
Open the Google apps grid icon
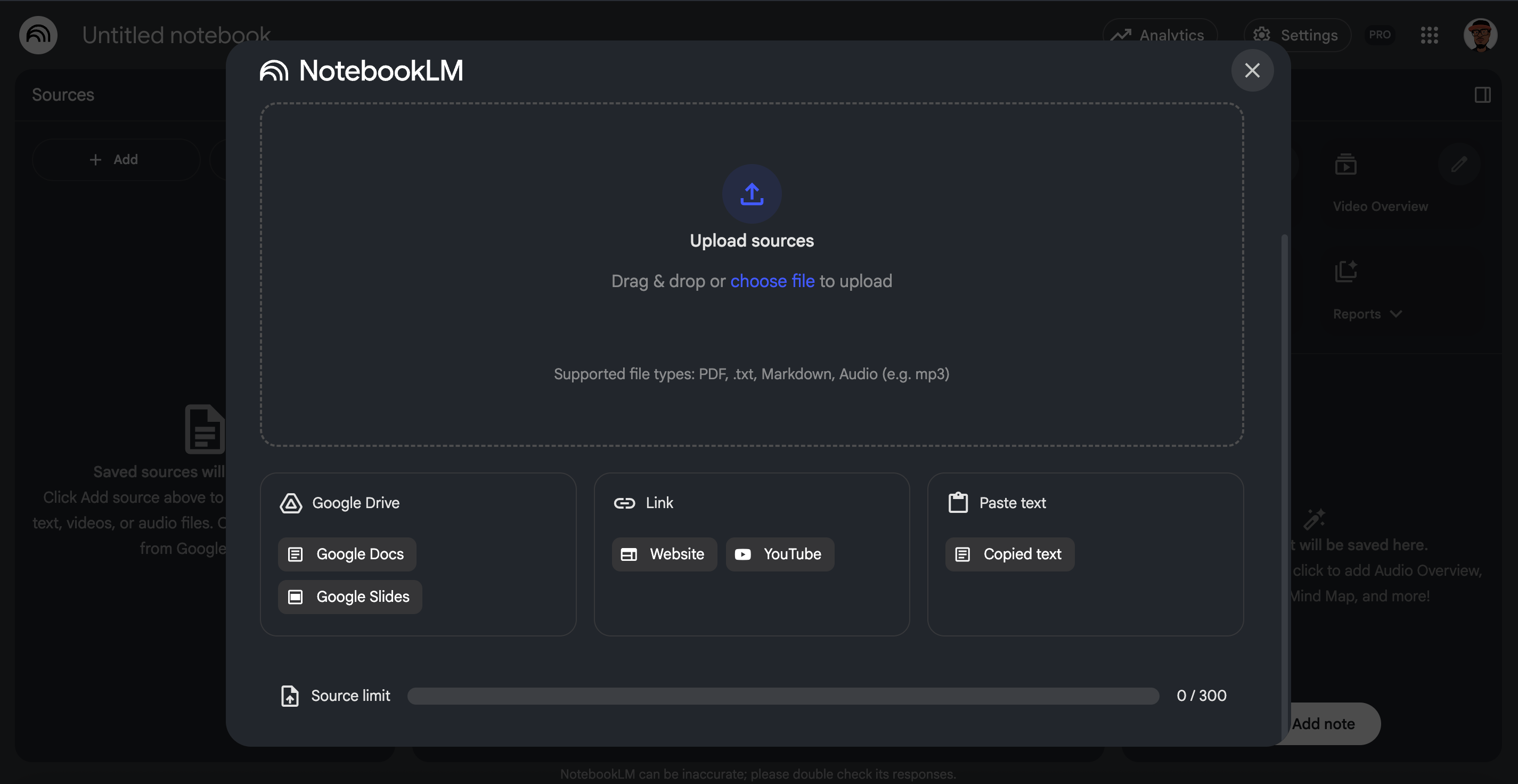[1429, 35]
